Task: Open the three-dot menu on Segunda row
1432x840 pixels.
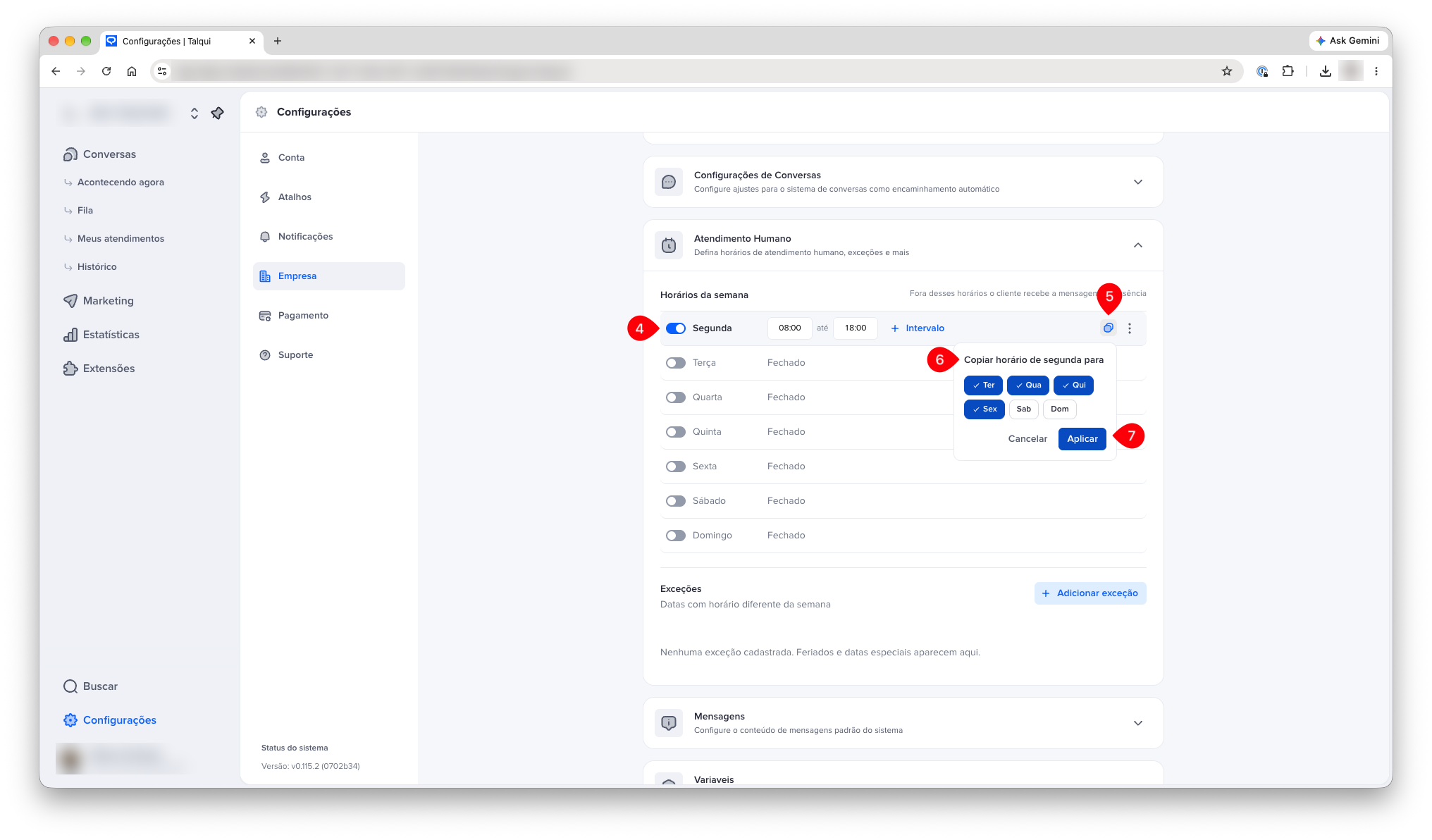Action: (1130, 328)
